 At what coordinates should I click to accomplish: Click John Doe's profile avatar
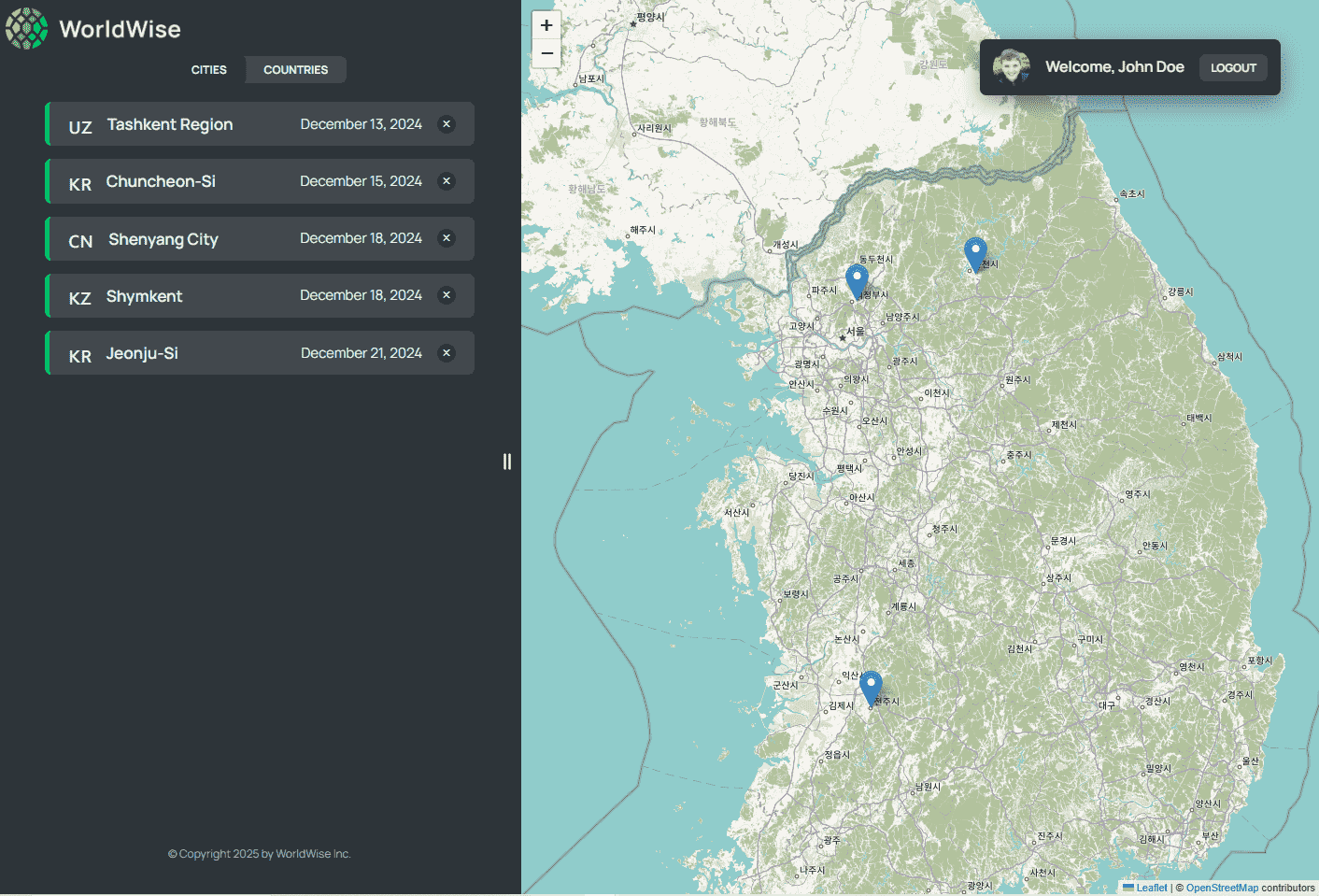click(1011, 67)
